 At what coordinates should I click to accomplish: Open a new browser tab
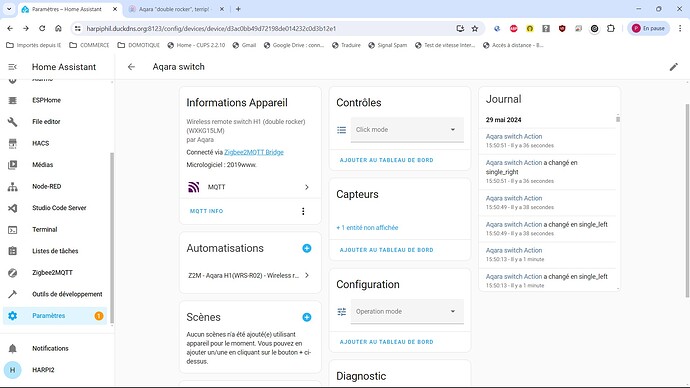click(238, 9)
